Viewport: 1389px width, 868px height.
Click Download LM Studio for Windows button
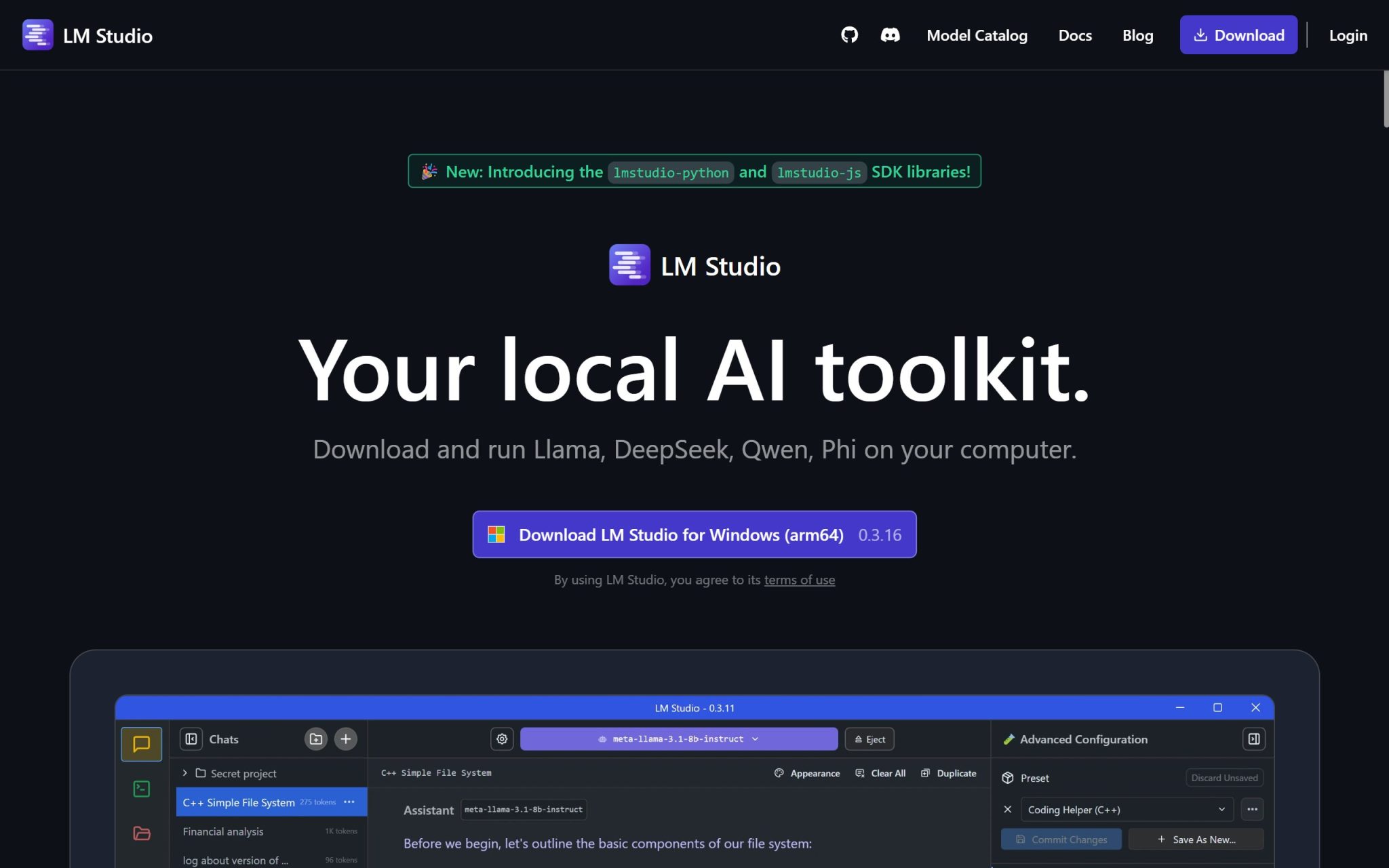point(694,534)
